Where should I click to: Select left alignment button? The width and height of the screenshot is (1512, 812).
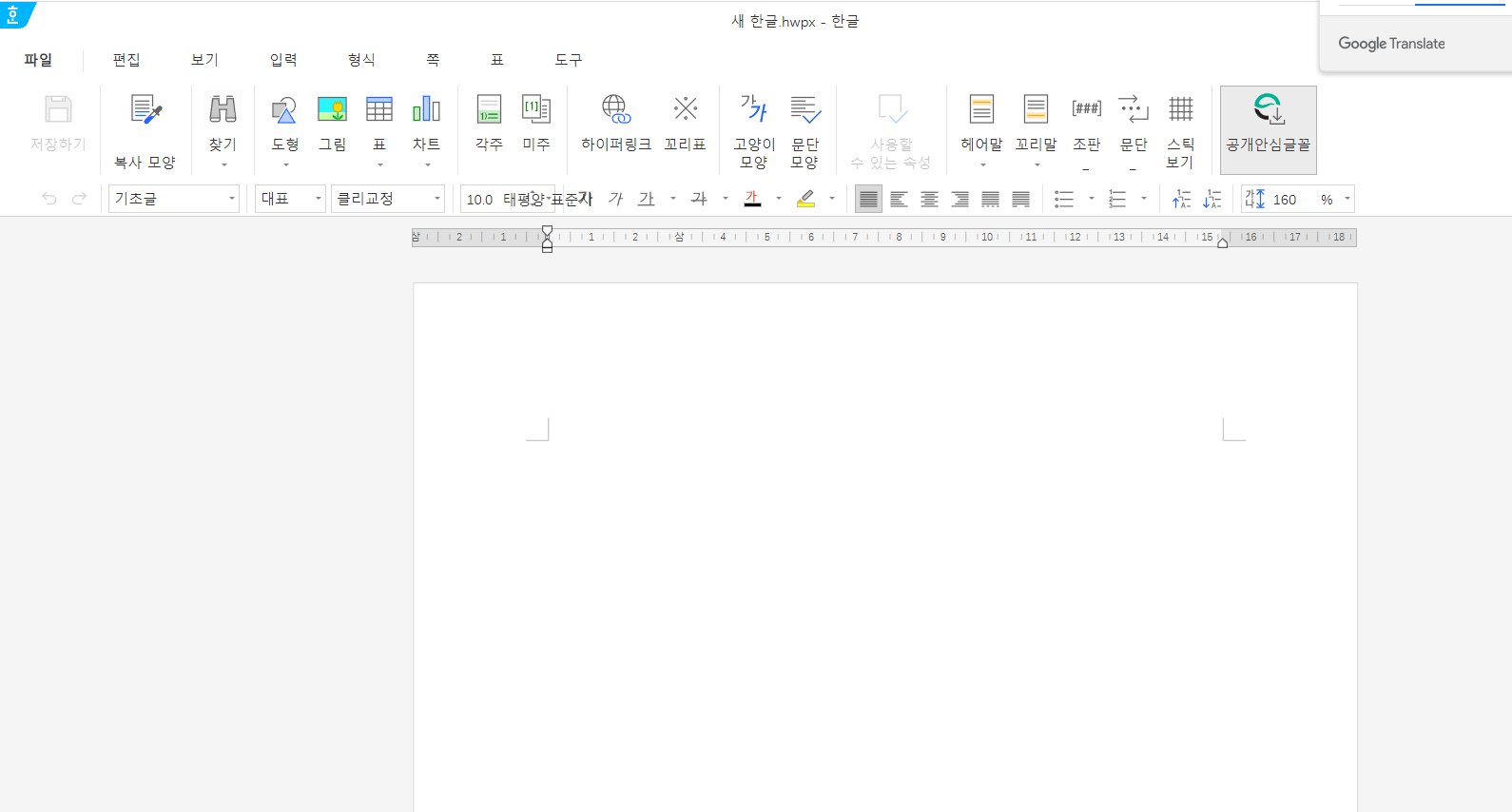pyautogui.click(x=899, y=199)
